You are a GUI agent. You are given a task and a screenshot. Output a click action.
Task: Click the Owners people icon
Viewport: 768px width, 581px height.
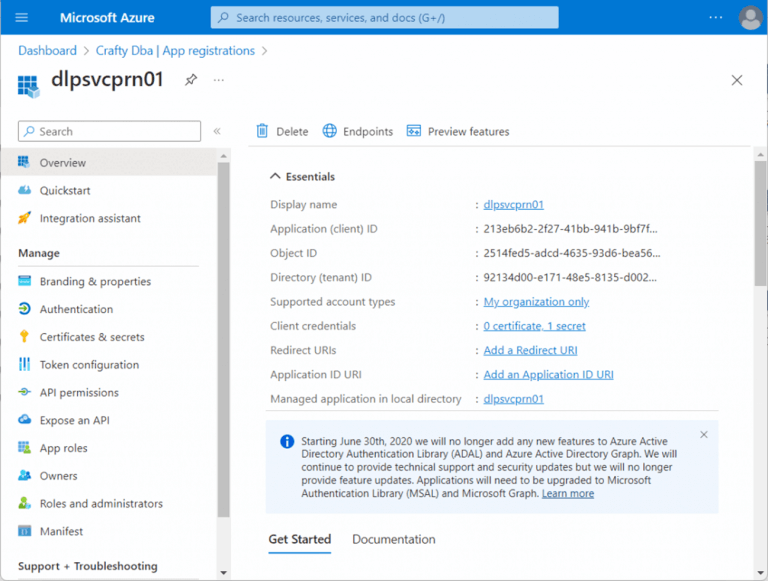pyautogui.click(x=24, y=475)
